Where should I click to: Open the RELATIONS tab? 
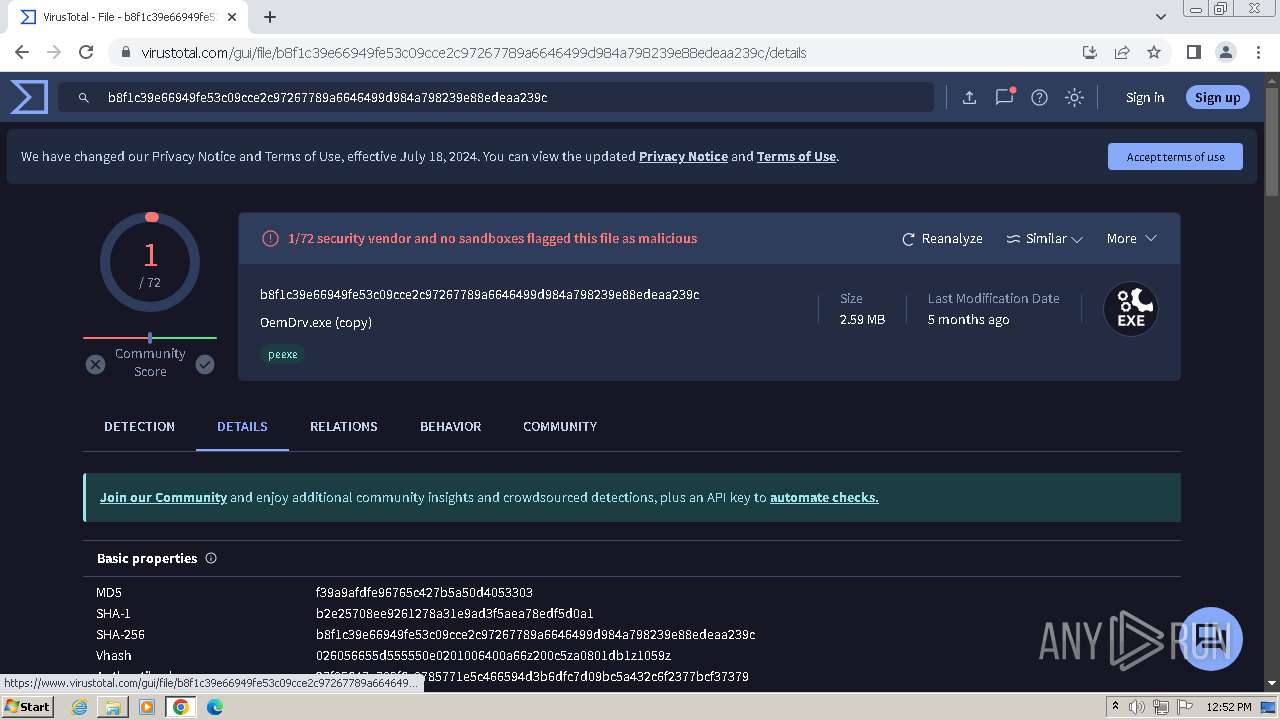click(x=343, y=426)
